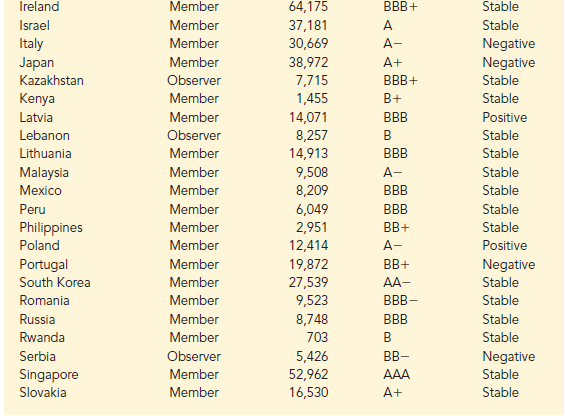Click Kenya's value 1,455
Viewport: 565px width, 419px height.
[x=312, y=99]
